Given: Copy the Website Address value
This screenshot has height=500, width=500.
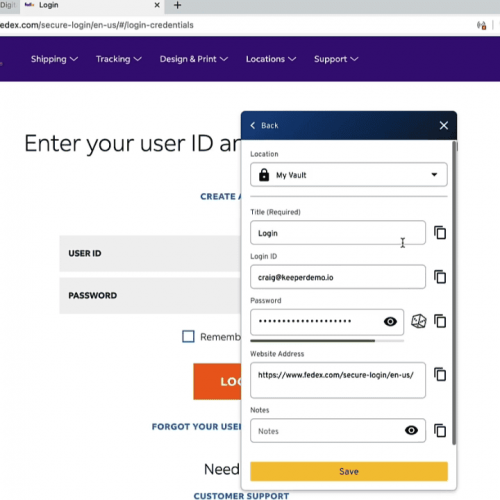Looking at the screenshot, I should (440, 374).
